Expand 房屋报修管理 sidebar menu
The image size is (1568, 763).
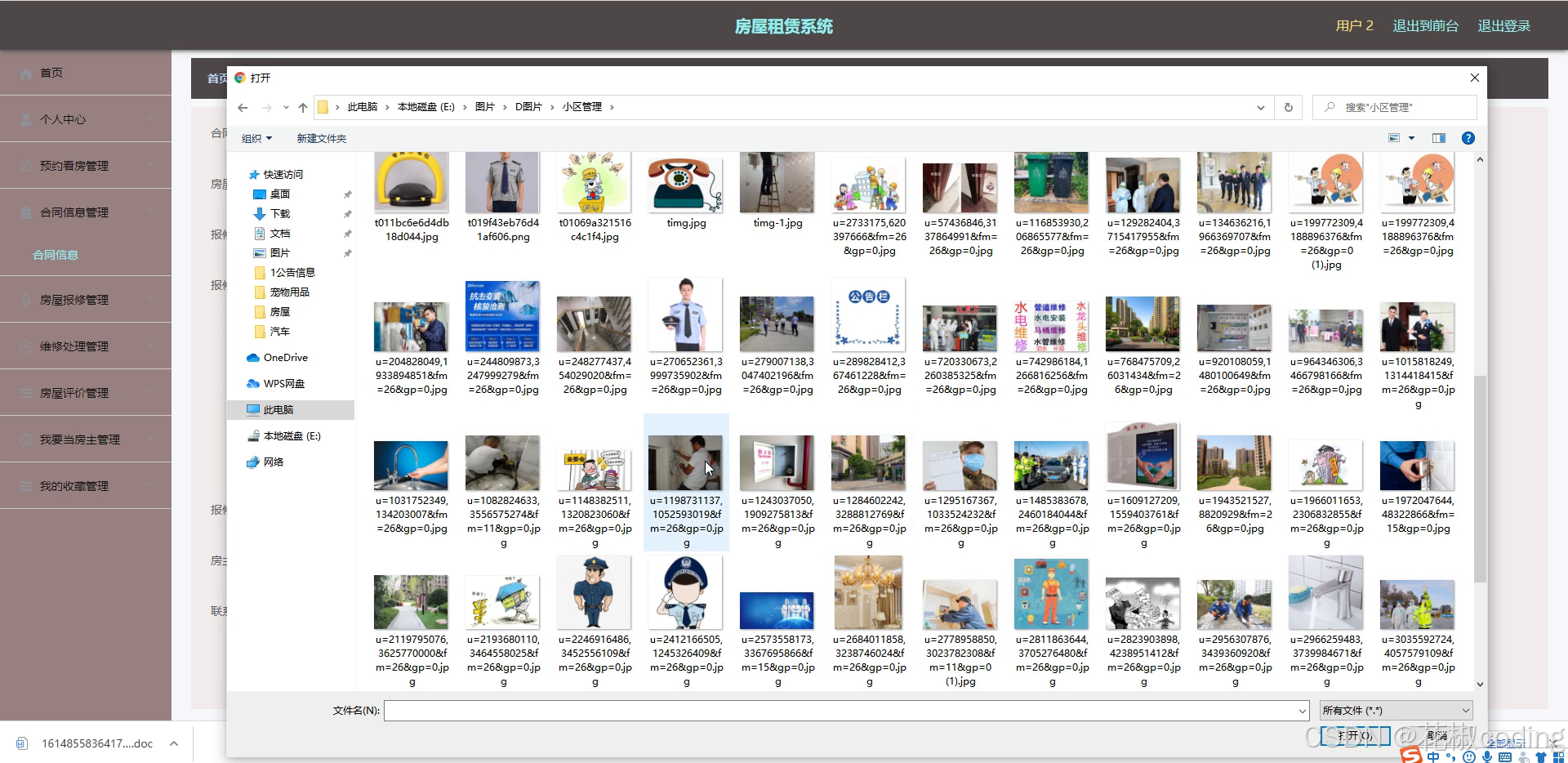(86, 300)
